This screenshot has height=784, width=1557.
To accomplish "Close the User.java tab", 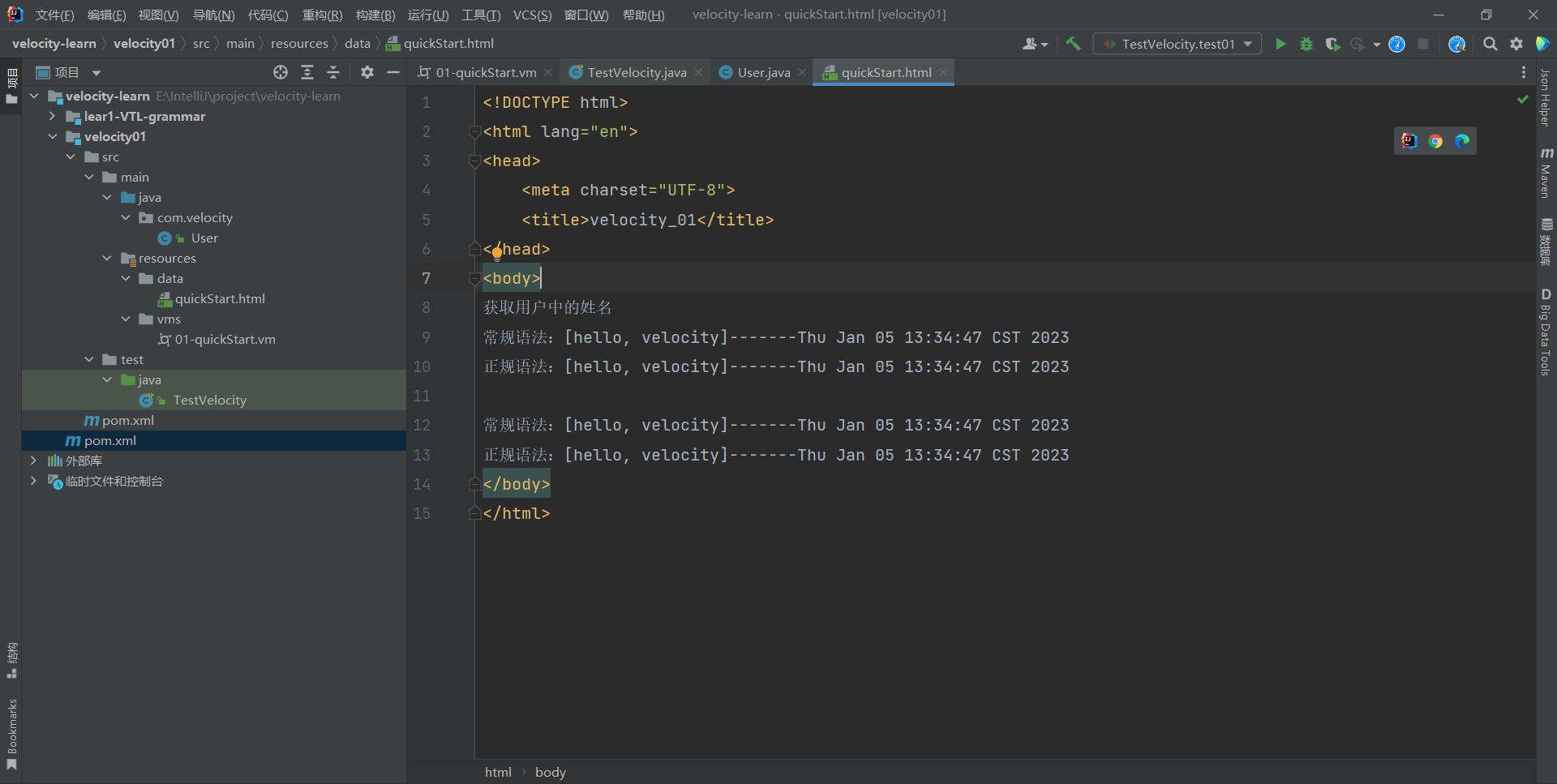I will [x=802, y=72].
